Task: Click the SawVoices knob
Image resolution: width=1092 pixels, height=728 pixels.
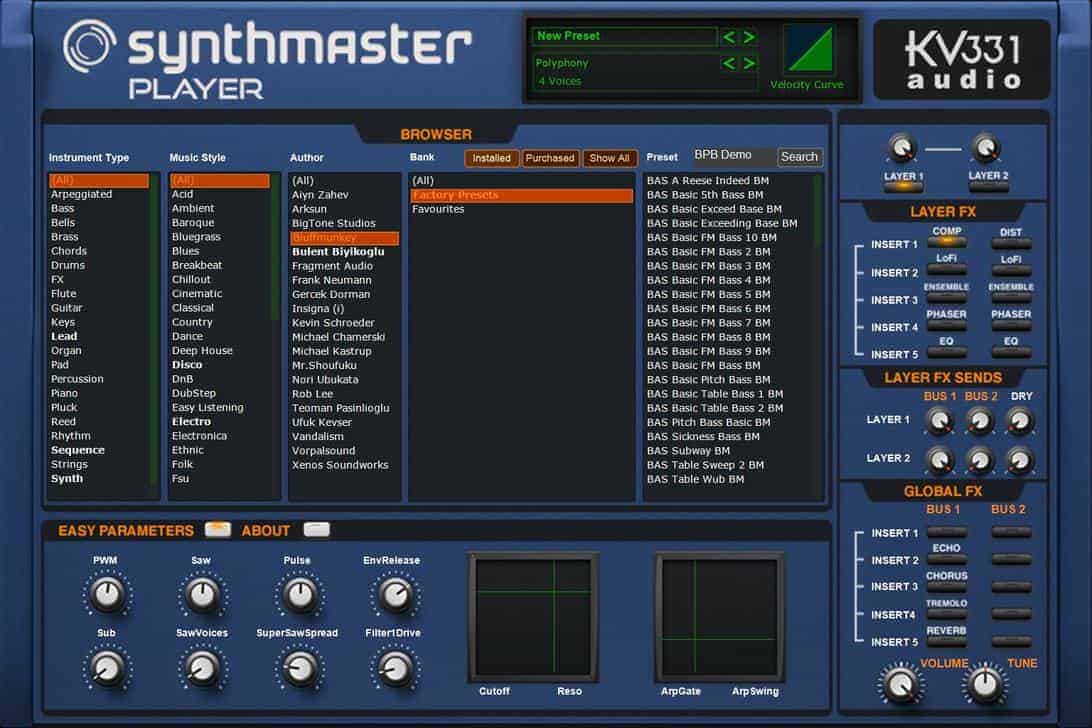Action: (203, 669)
